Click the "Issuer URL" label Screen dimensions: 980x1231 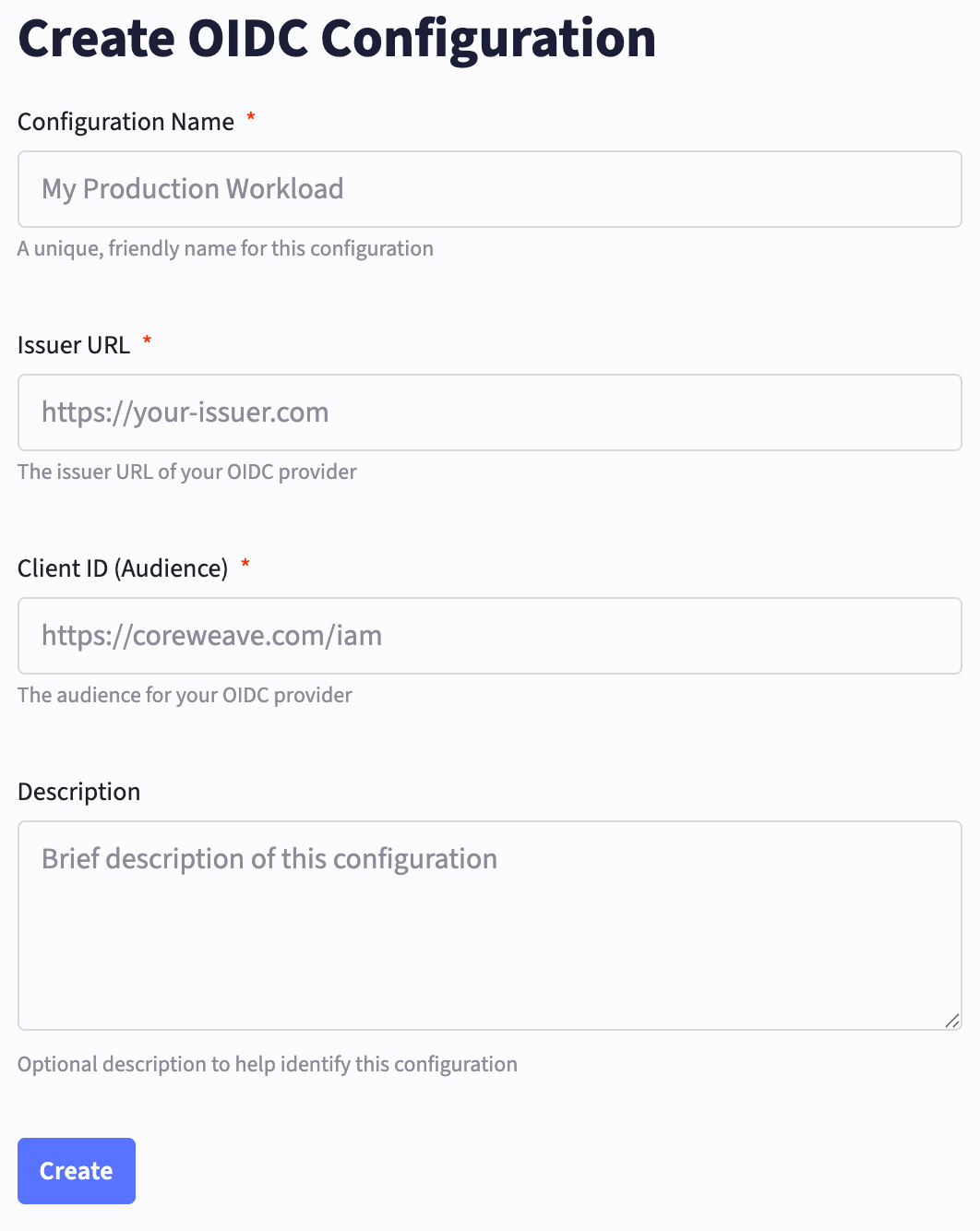[x=74, y=345]
